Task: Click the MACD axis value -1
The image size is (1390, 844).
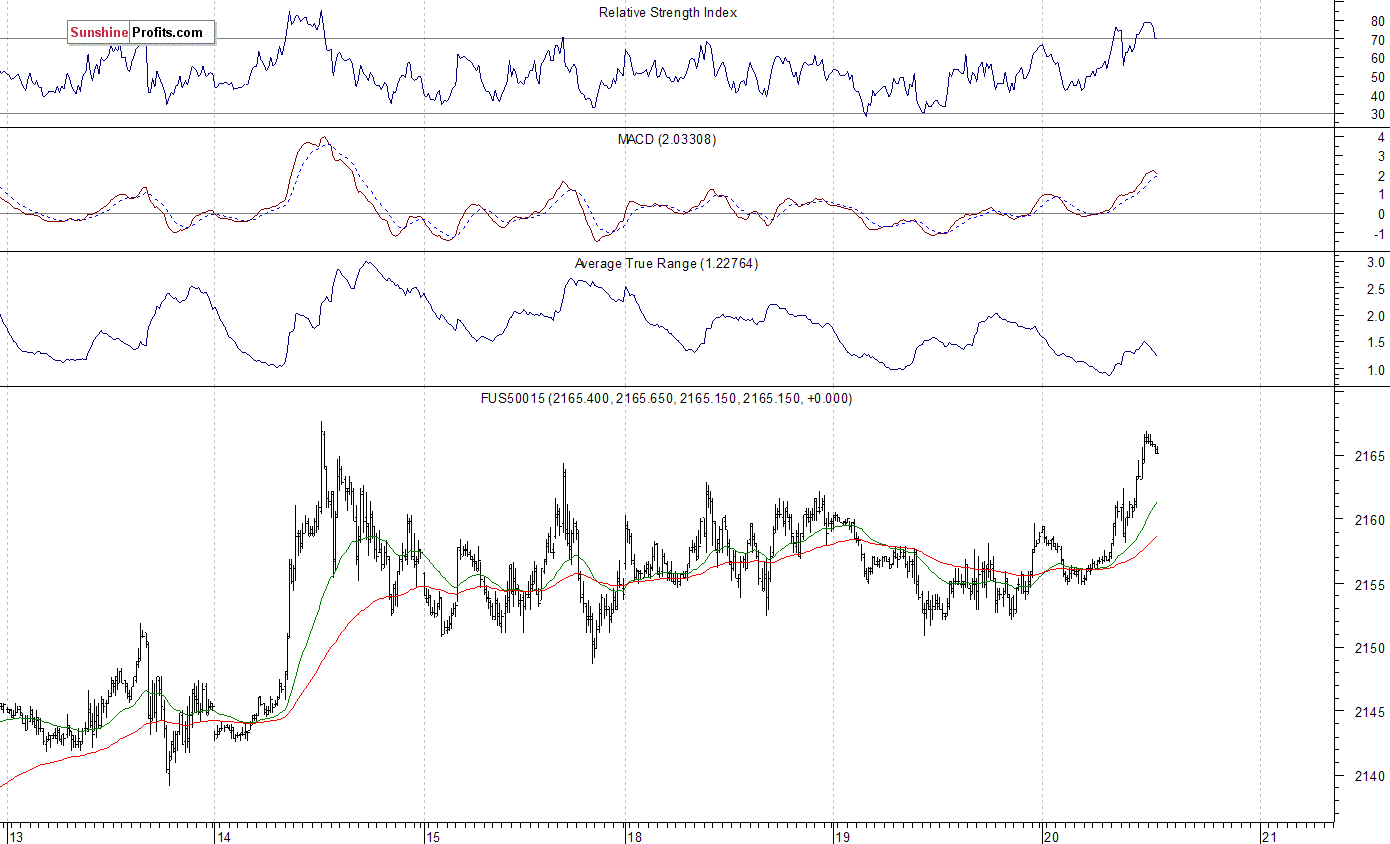Action: point(1379,235)
